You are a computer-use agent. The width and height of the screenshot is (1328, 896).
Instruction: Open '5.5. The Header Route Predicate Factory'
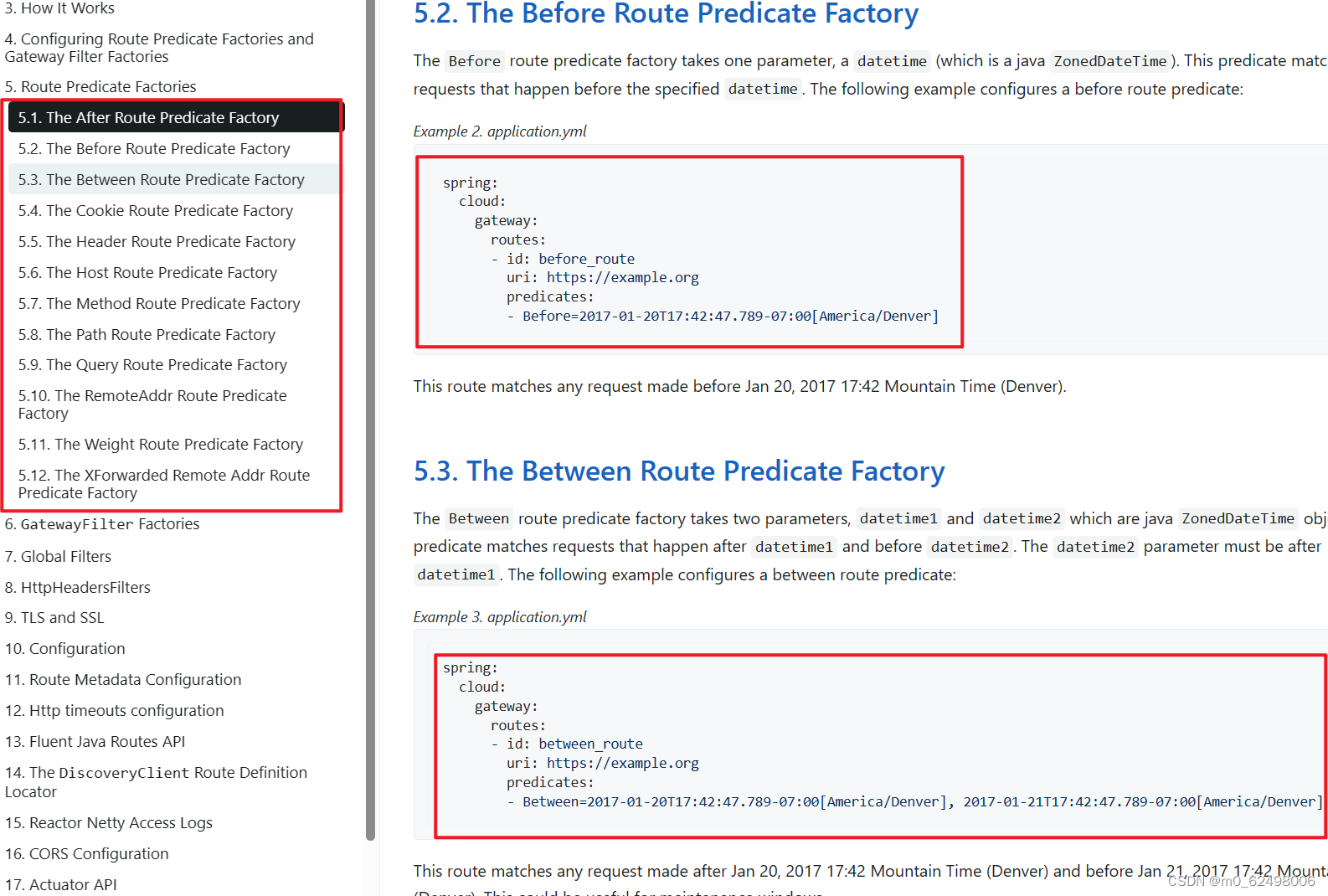pyautogui.click(x=157, y=242)
